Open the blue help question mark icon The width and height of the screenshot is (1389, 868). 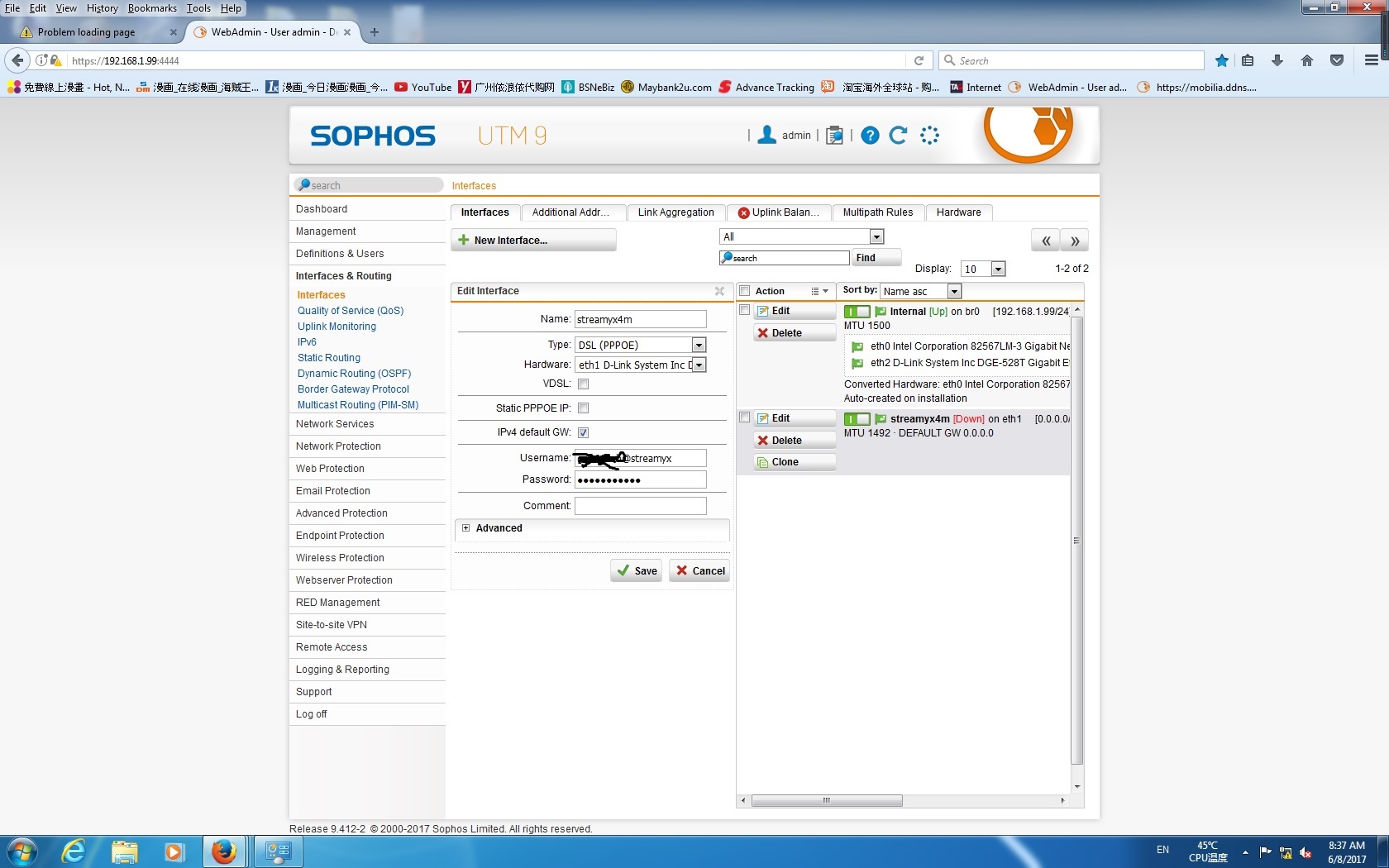(x=870, y=135)
